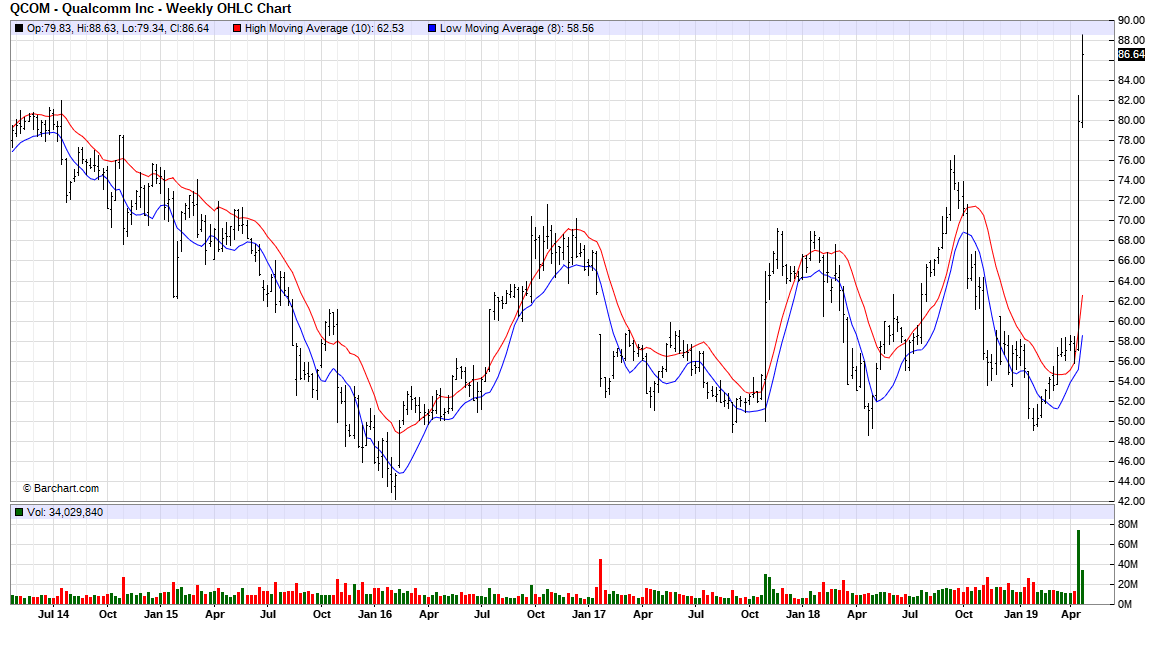Click the green Vol legend square
Image resolution: width=1156 pixels, height=645 pixels.
18,512
